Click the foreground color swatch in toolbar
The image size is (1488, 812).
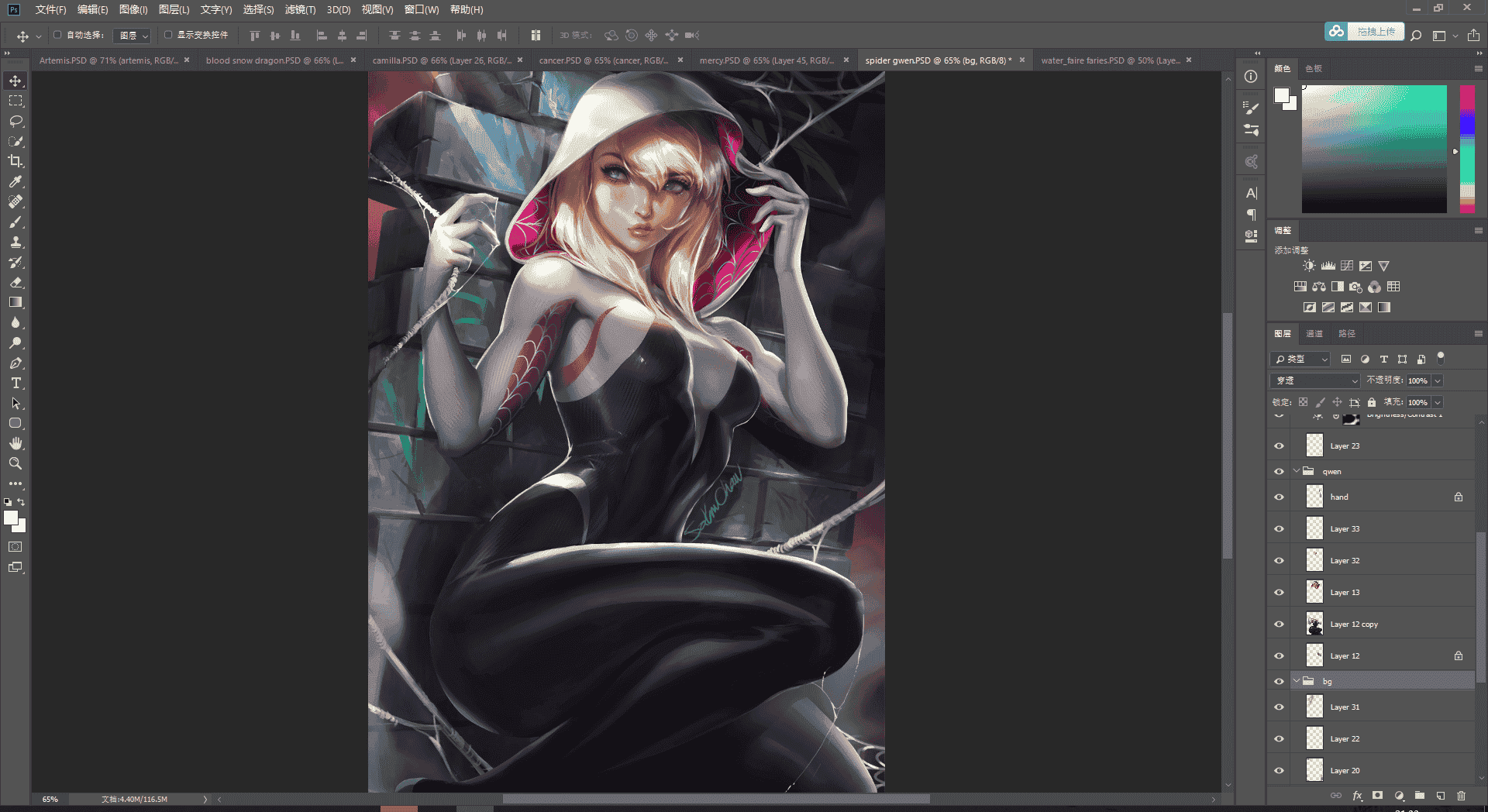tap(11, 518)
